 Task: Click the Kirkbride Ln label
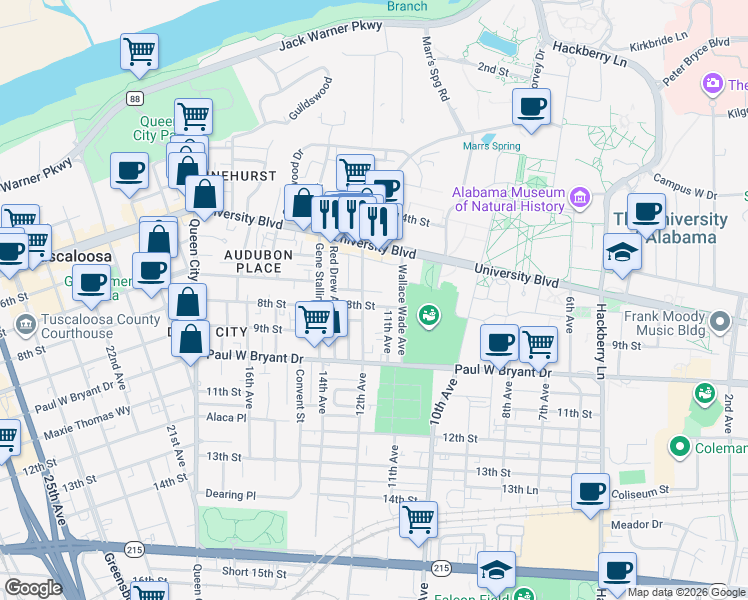pyautogui.click(x=659, y=41)
